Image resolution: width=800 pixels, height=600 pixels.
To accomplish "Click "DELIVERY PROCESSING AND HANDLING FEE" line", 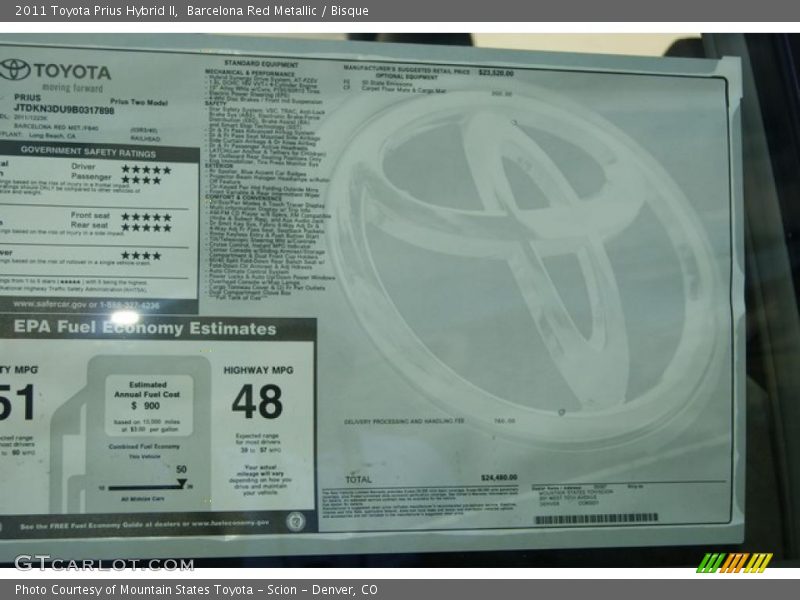I will click(404, 421).
